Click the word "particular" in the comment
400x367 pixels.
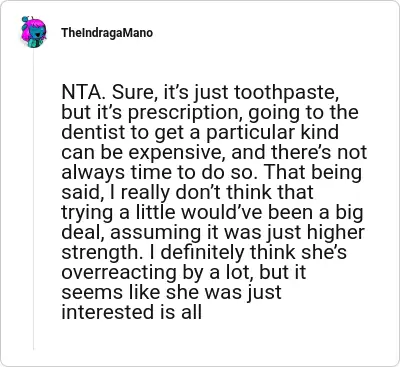pos(251,132)
